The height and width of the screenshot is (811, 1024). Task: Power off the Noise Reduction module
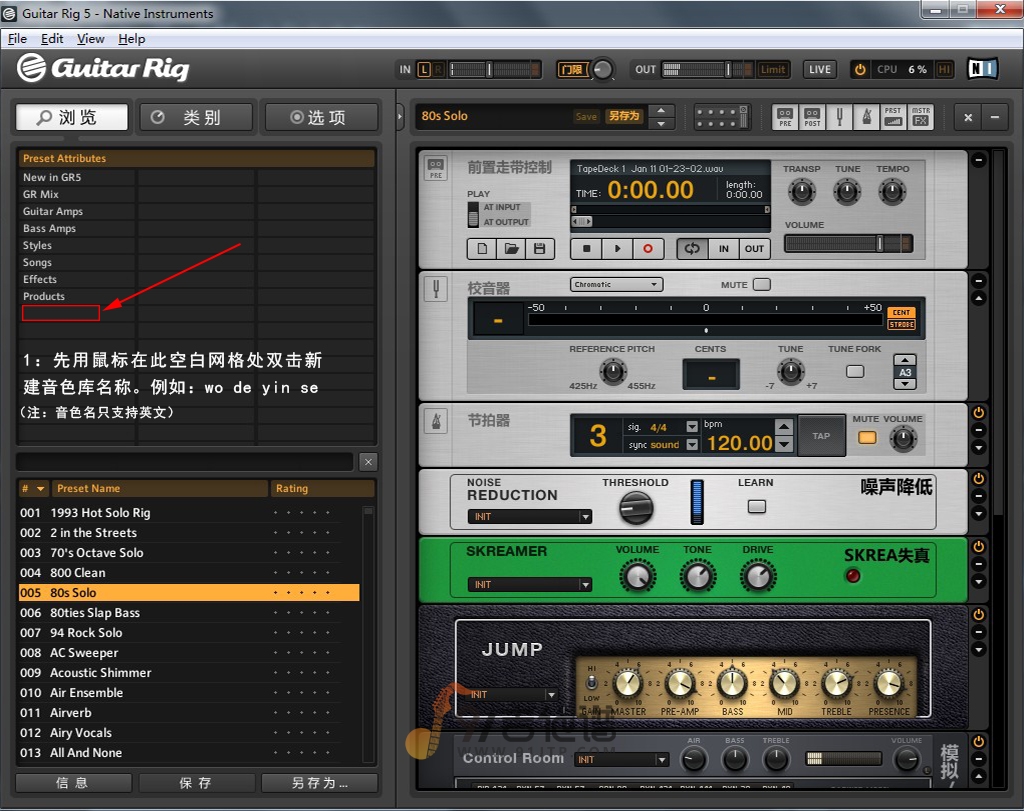coord(978,479)
